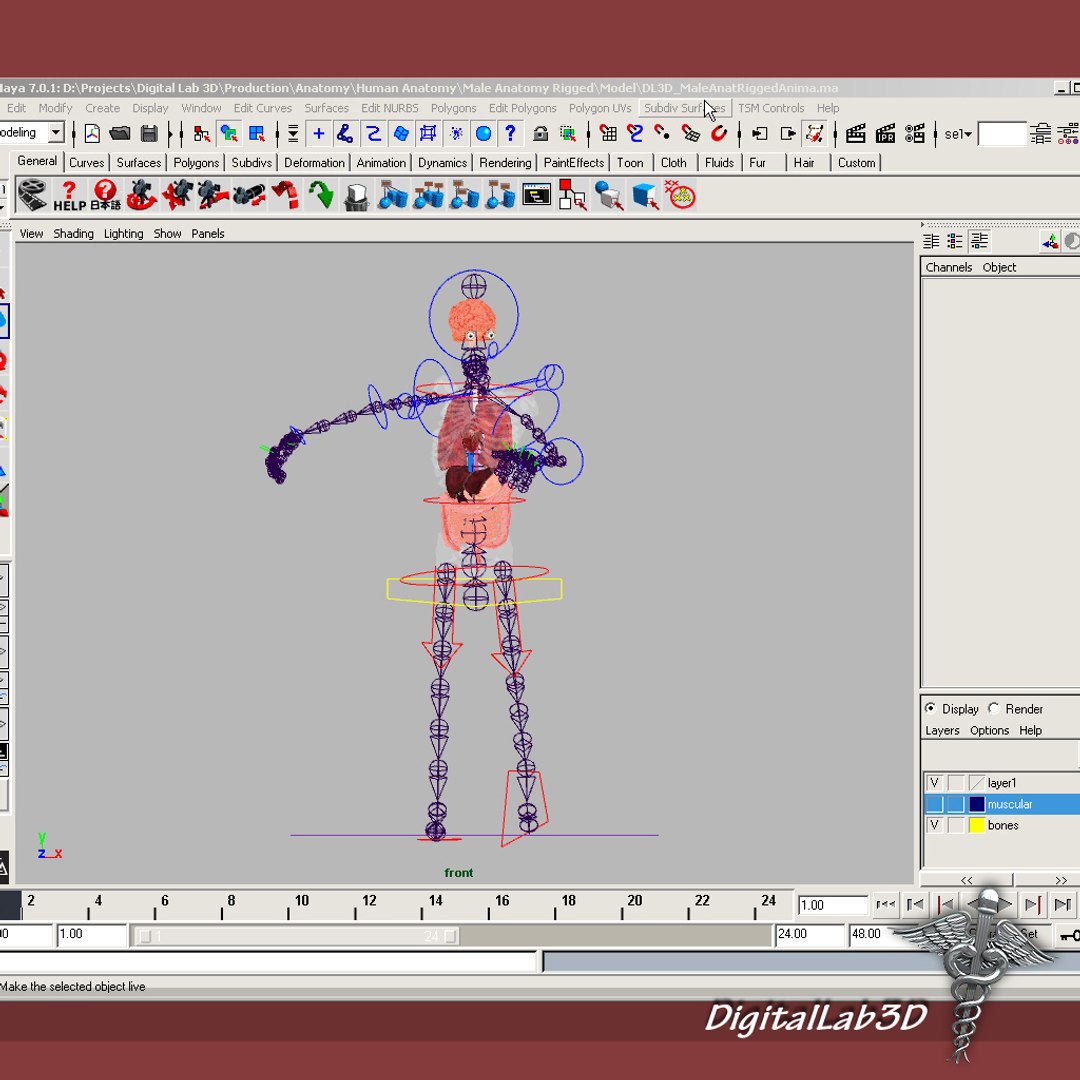Click the lock current selection icon
1080x1080 pixels.
pyautogui.click(x=541, y=134)
